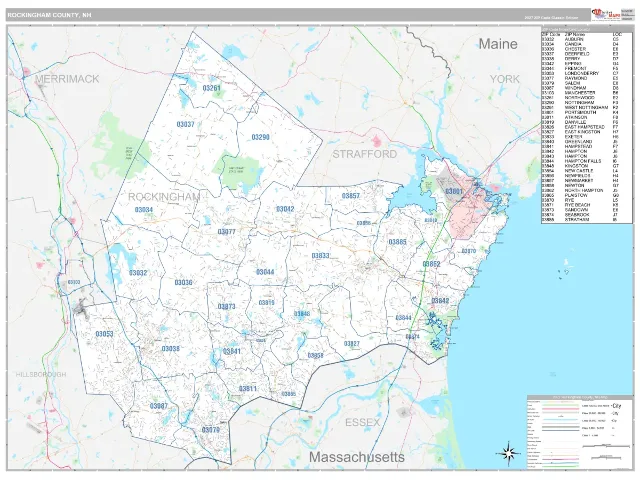Select ZIP code label 03885
Screen dimensions: 640x480
397,242
